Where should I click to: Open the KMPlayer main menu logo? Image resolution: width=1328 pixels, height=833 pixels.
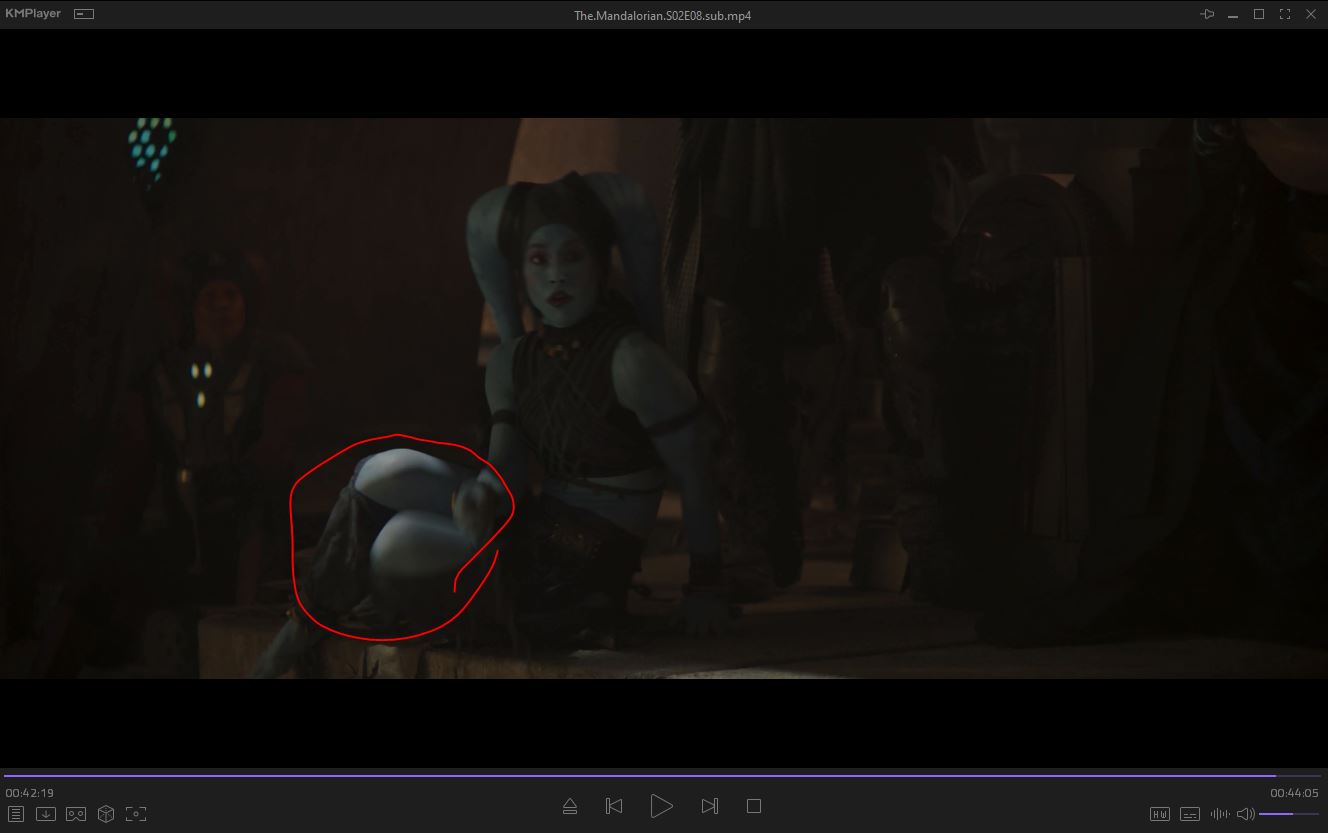pos(33,14)
